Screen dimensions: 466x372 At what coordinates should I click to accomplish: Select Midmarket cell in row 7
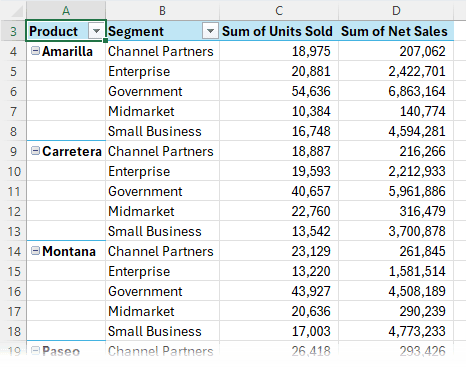pyautogui.click(x=162, y=111)
